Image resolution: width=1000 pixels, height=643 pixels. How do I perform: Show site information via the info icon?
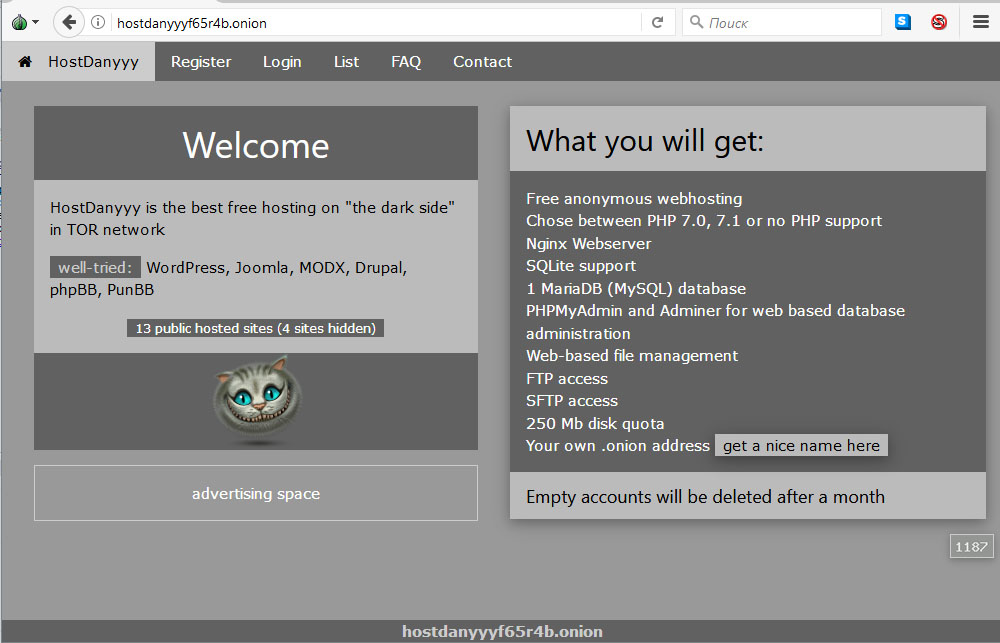tap(98, 22)
